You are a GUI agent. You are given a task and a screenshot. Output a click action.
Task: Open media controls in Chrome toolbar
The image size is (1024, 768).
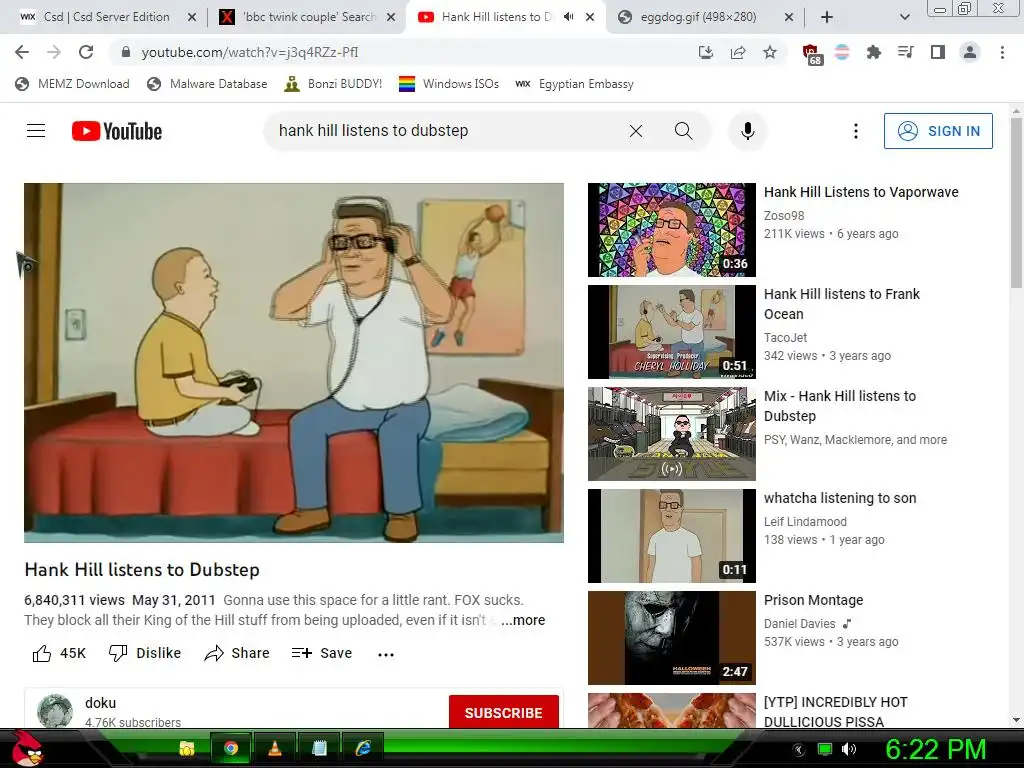point(905,52)
